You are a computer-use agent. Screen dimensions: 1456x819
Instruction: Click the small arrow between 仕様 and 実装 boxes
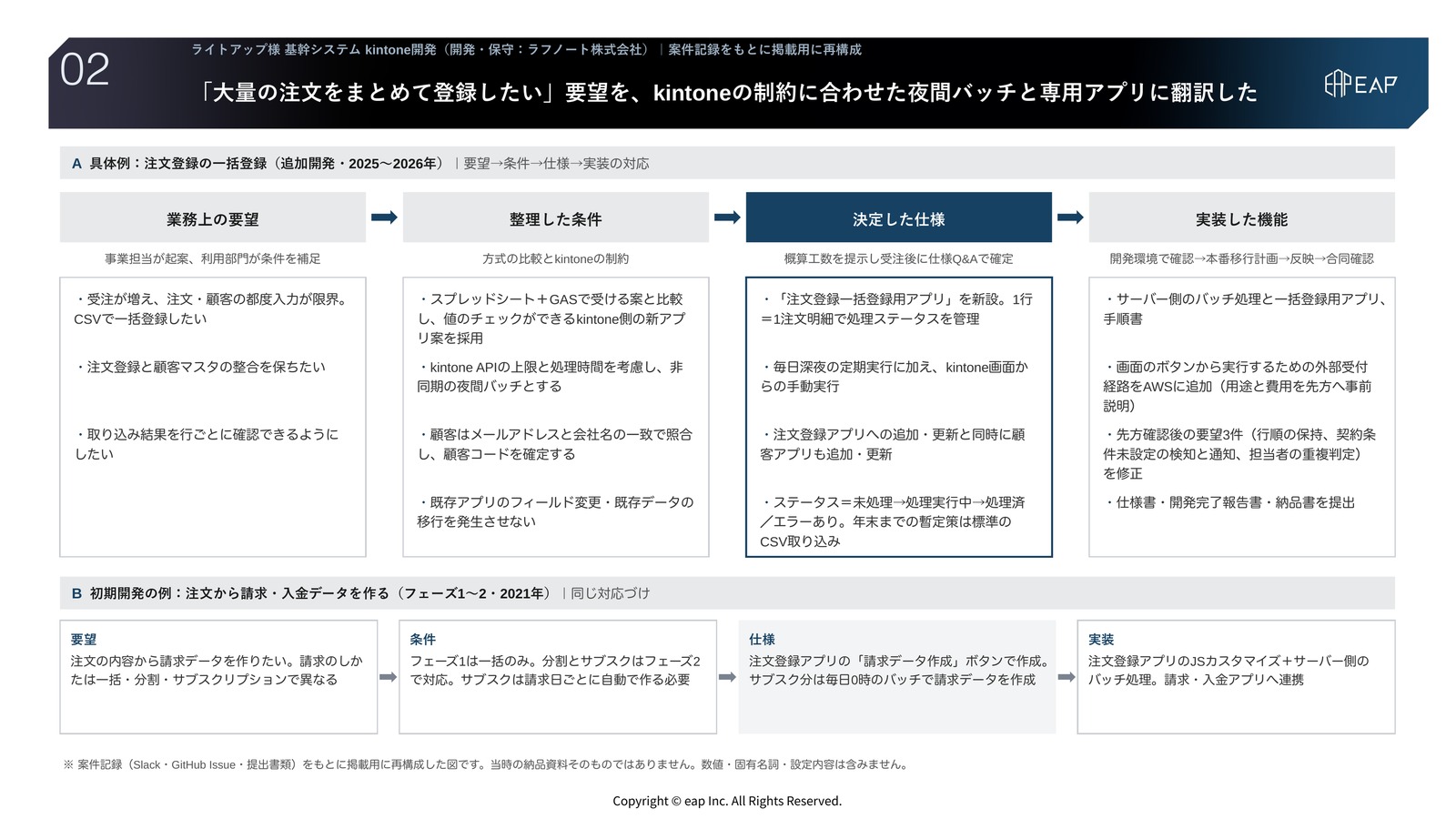click(1067, 677)
